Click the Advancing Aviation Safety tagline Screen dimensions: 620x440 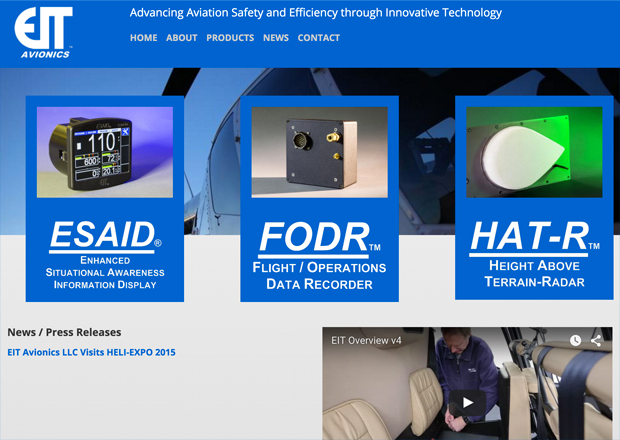[x=316, y=13]
